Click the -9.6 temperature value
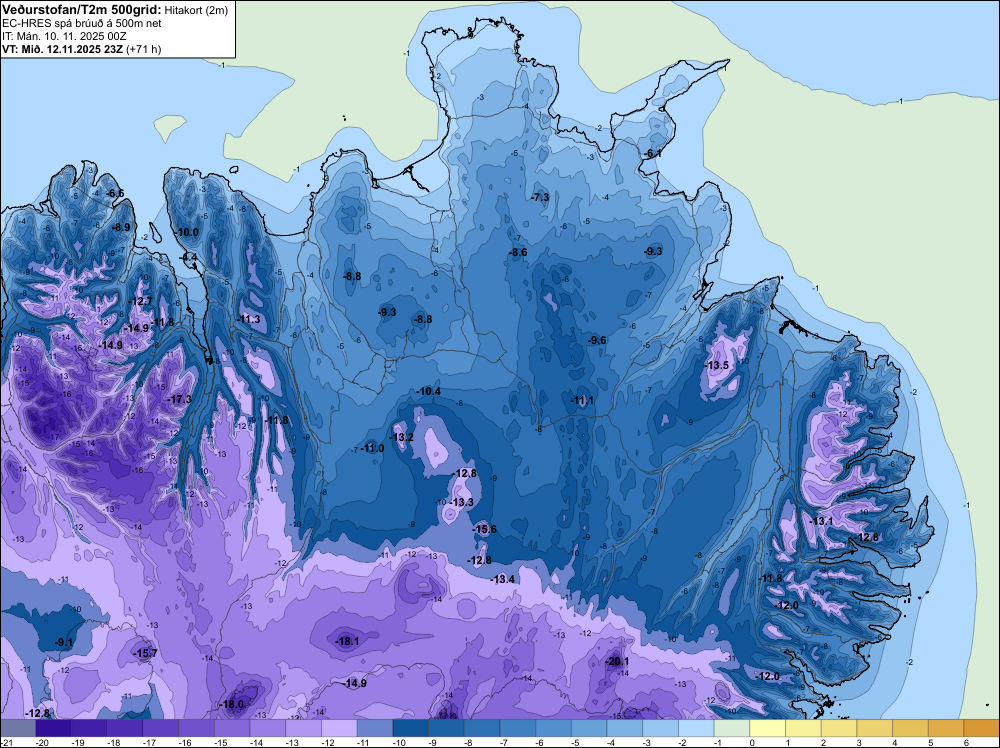1000x748 pixels. pos(598,341)
